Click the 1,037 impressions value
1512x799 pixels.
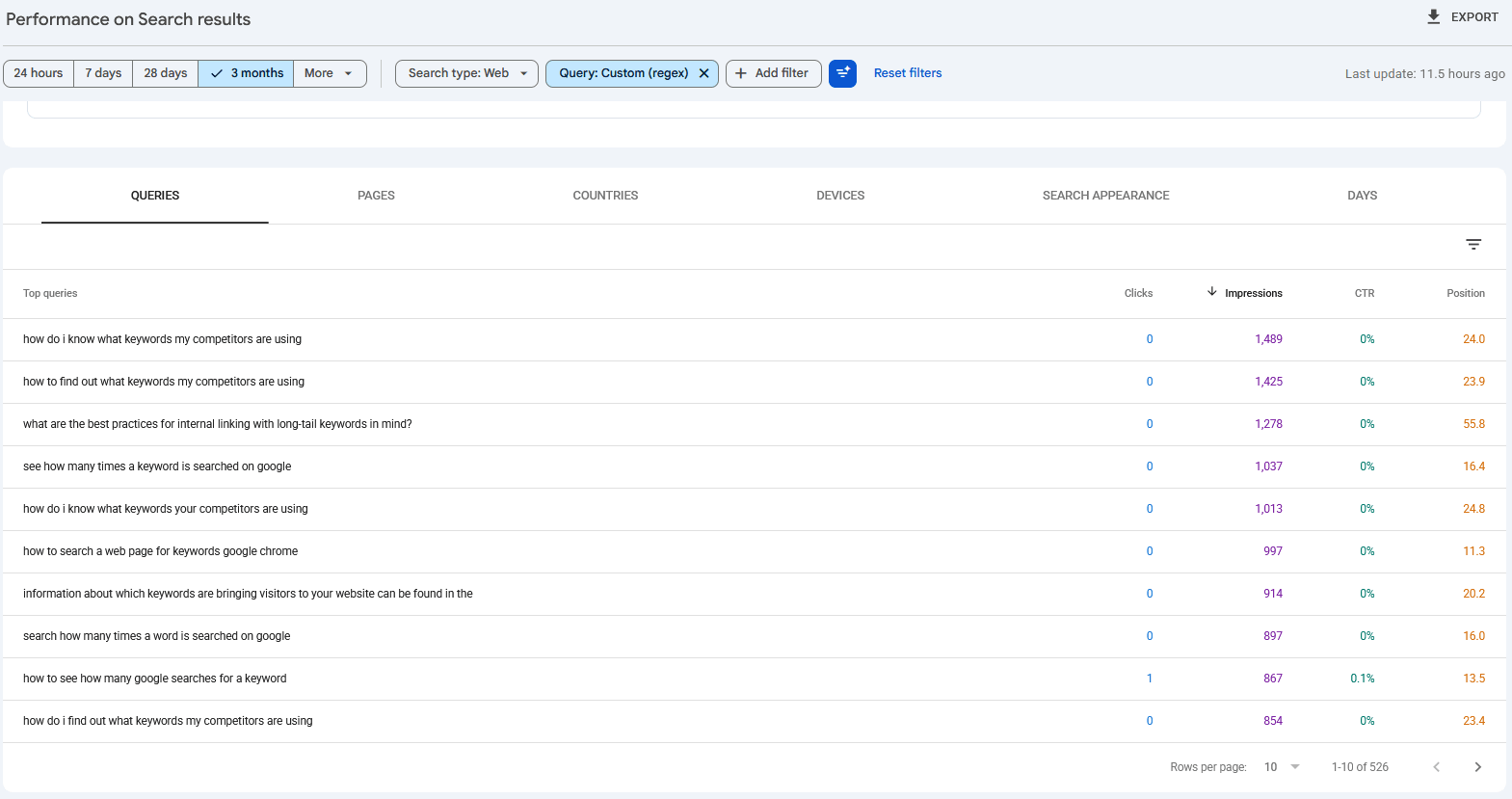(x=1268, y=466)
